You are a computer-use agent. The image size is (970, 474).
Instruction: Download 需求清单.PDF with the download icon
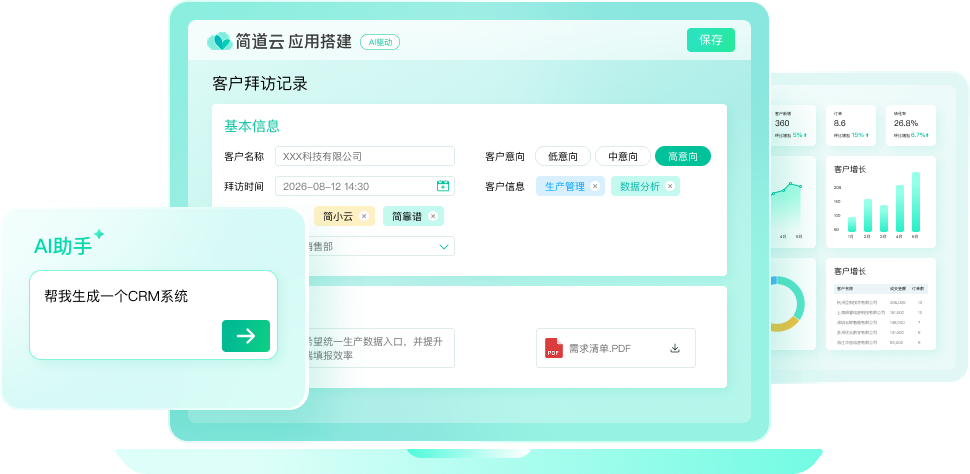(675, 348)
